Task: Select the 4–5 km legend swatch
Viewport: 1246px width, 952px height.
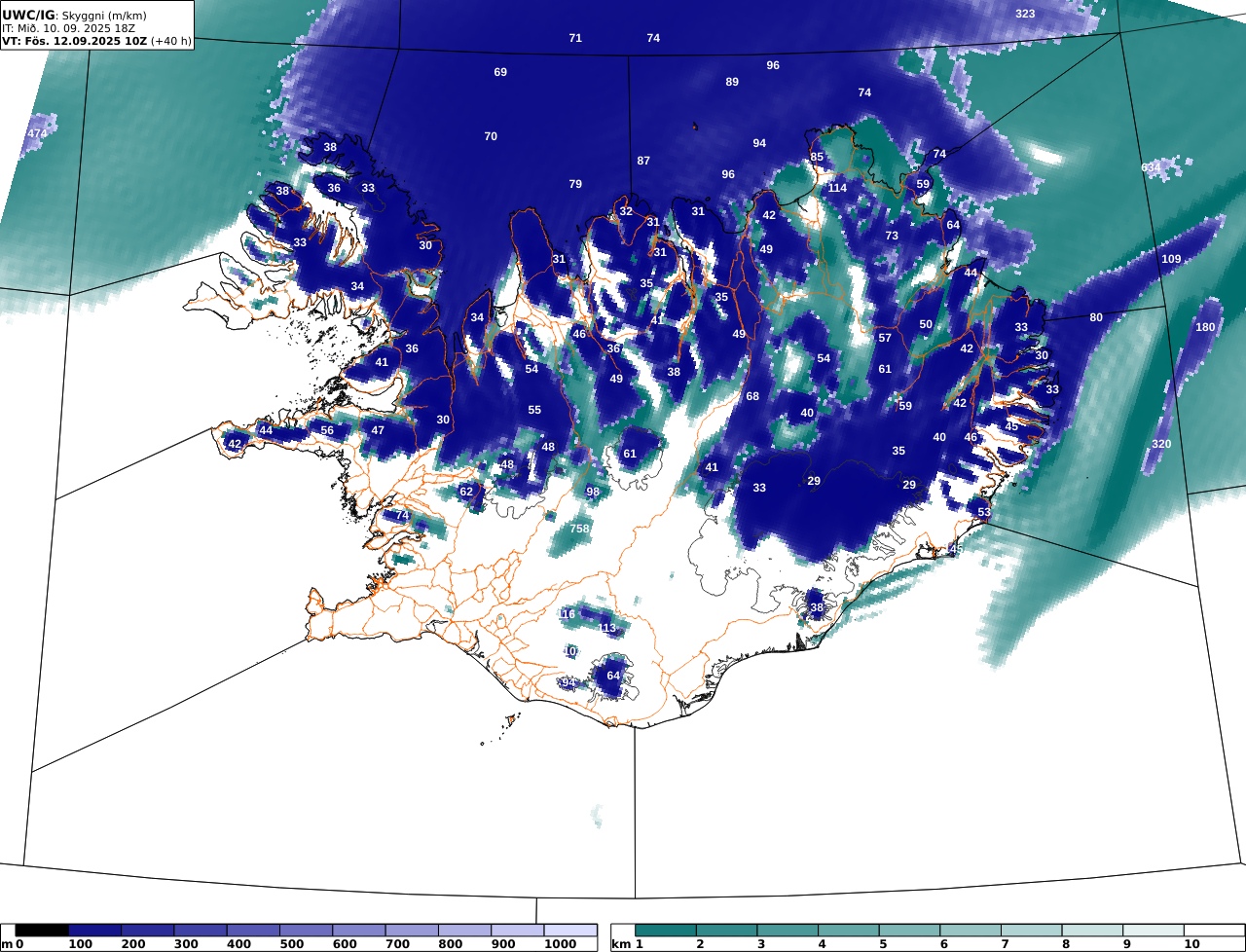Action: [x=849, y=931]
